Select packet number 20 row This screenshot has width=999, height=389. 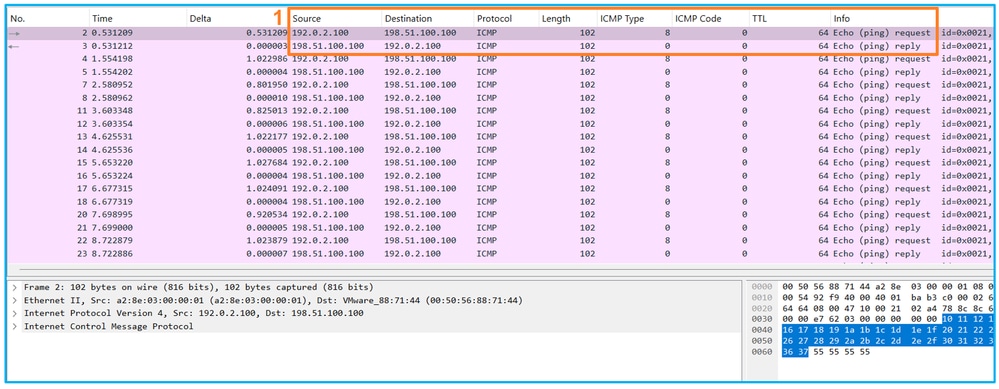(500, 215)
